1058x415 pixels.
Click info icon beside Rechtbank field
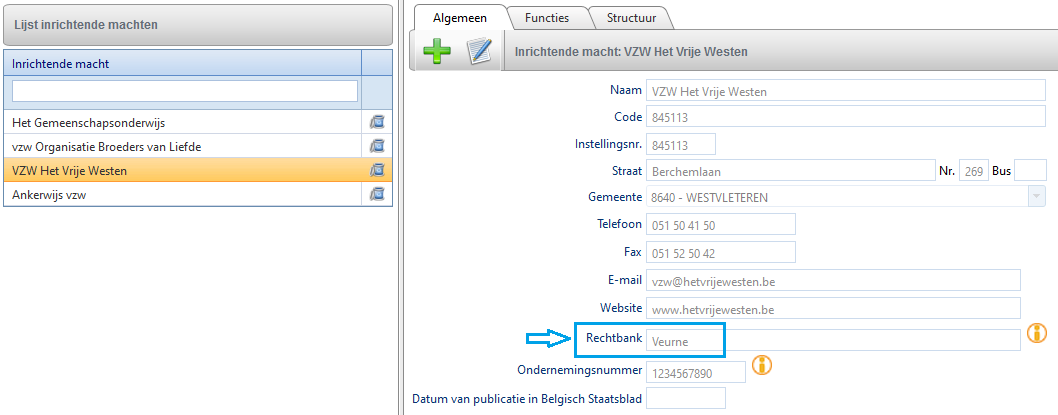point(1036,333)
